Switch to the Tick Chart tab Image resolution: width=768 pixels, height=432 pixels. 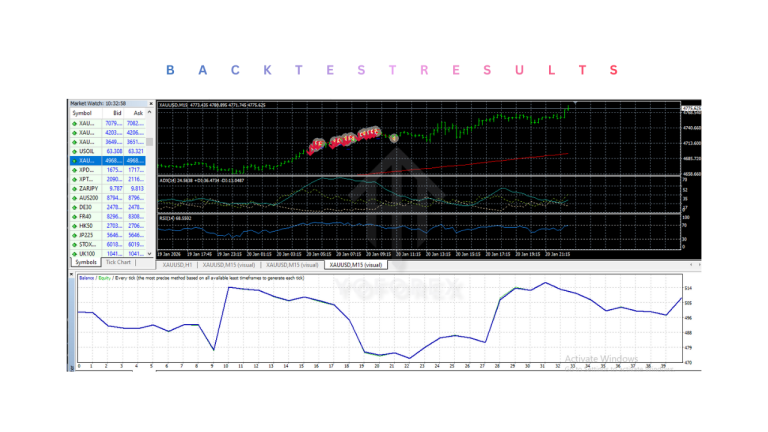click(119, 263)
